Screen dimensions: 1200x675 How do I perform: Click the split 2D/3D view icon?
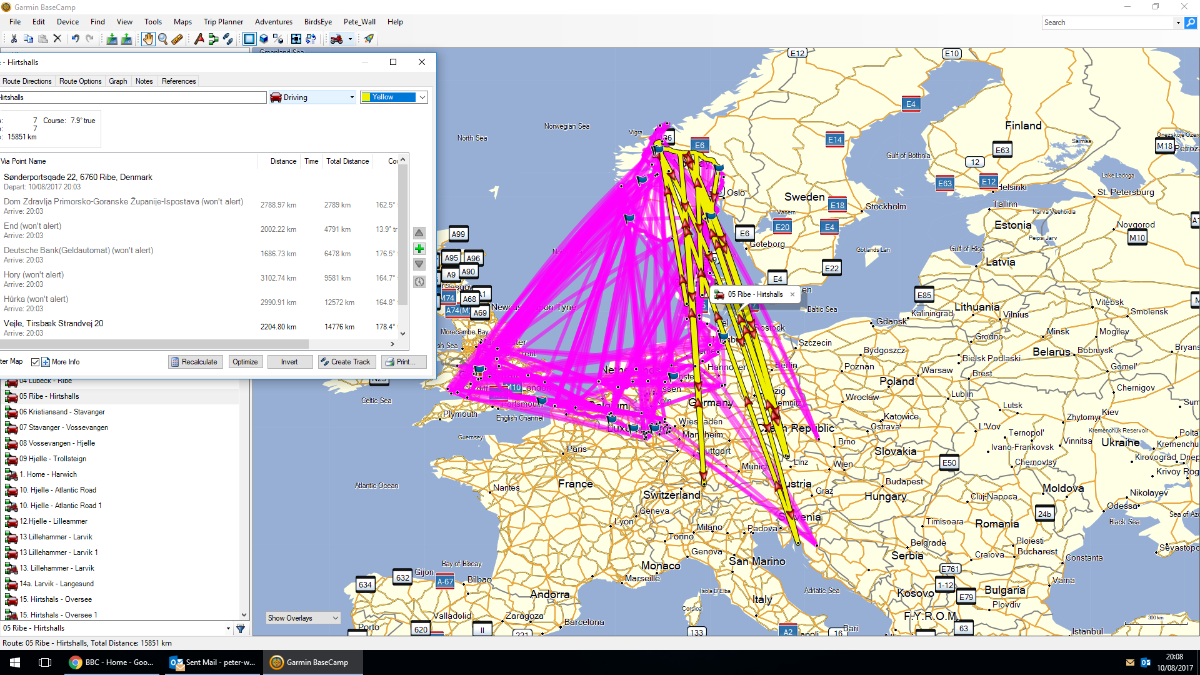pos(278,39)
